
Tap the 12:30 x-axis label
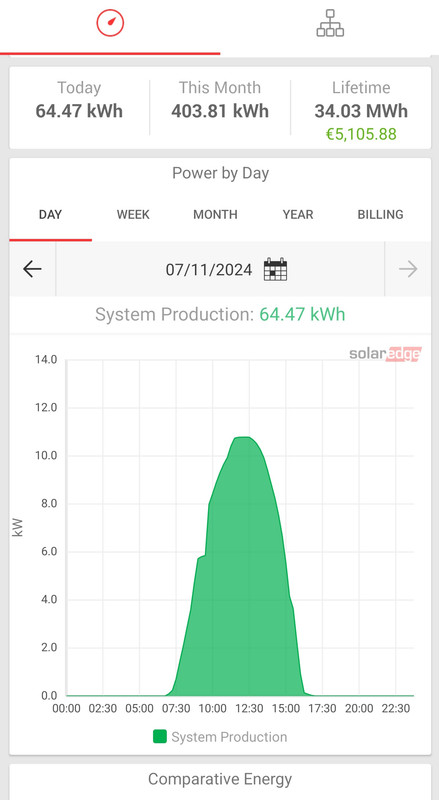click(x=249, y=709)
